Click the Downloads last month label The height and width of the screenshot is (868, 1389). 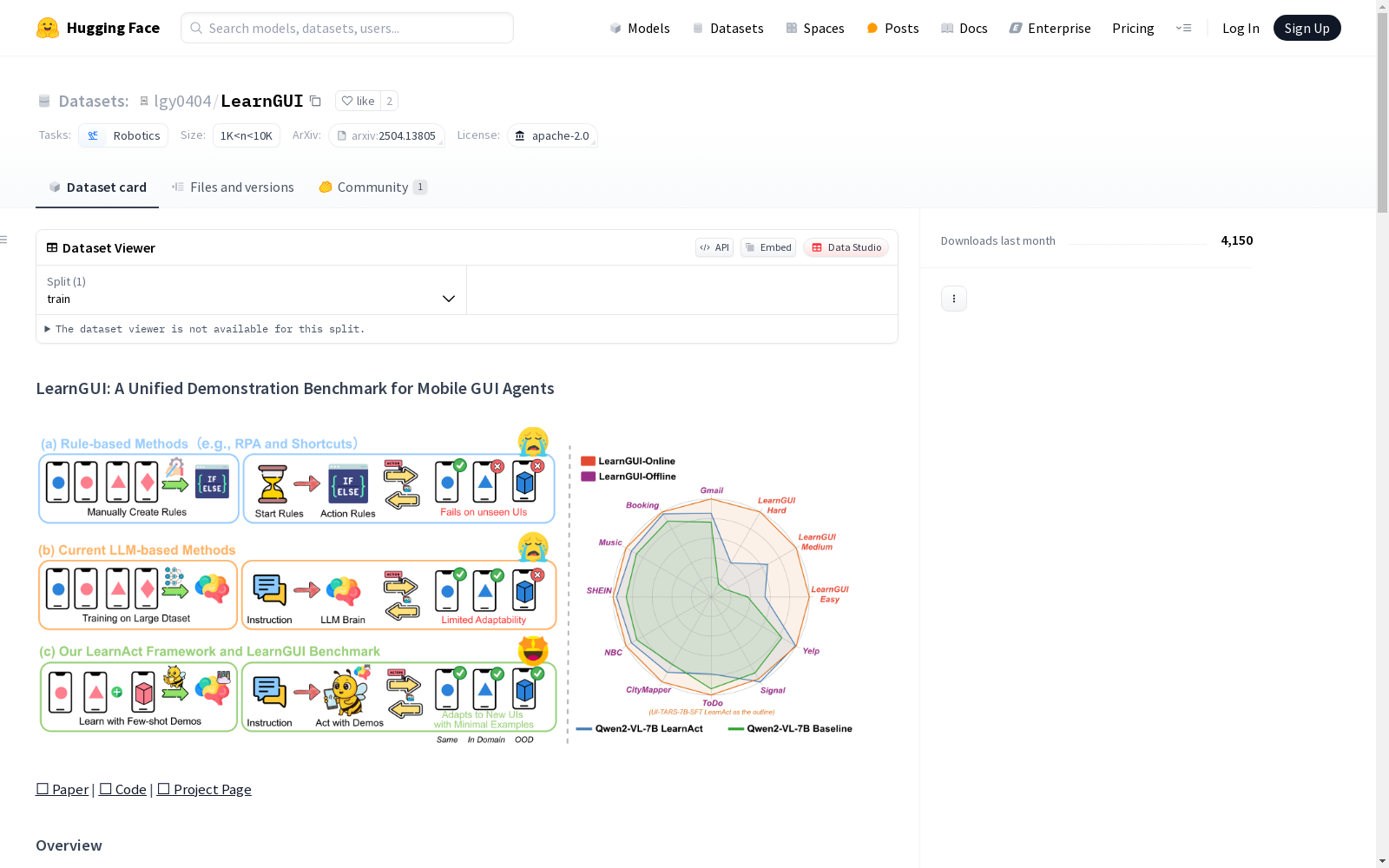pos(998,240)
